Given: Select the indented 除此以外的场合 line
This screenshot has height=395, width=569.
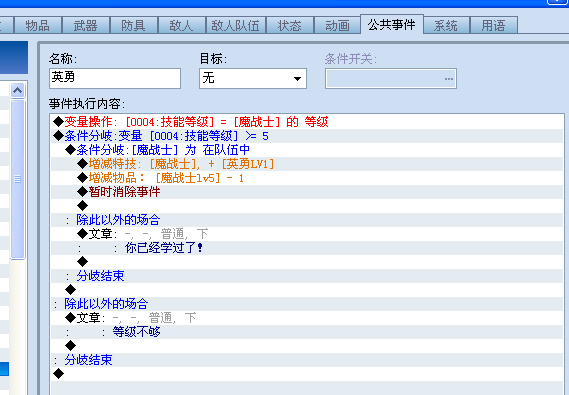Looking at the screenshot, I should (x=307, y=220).
